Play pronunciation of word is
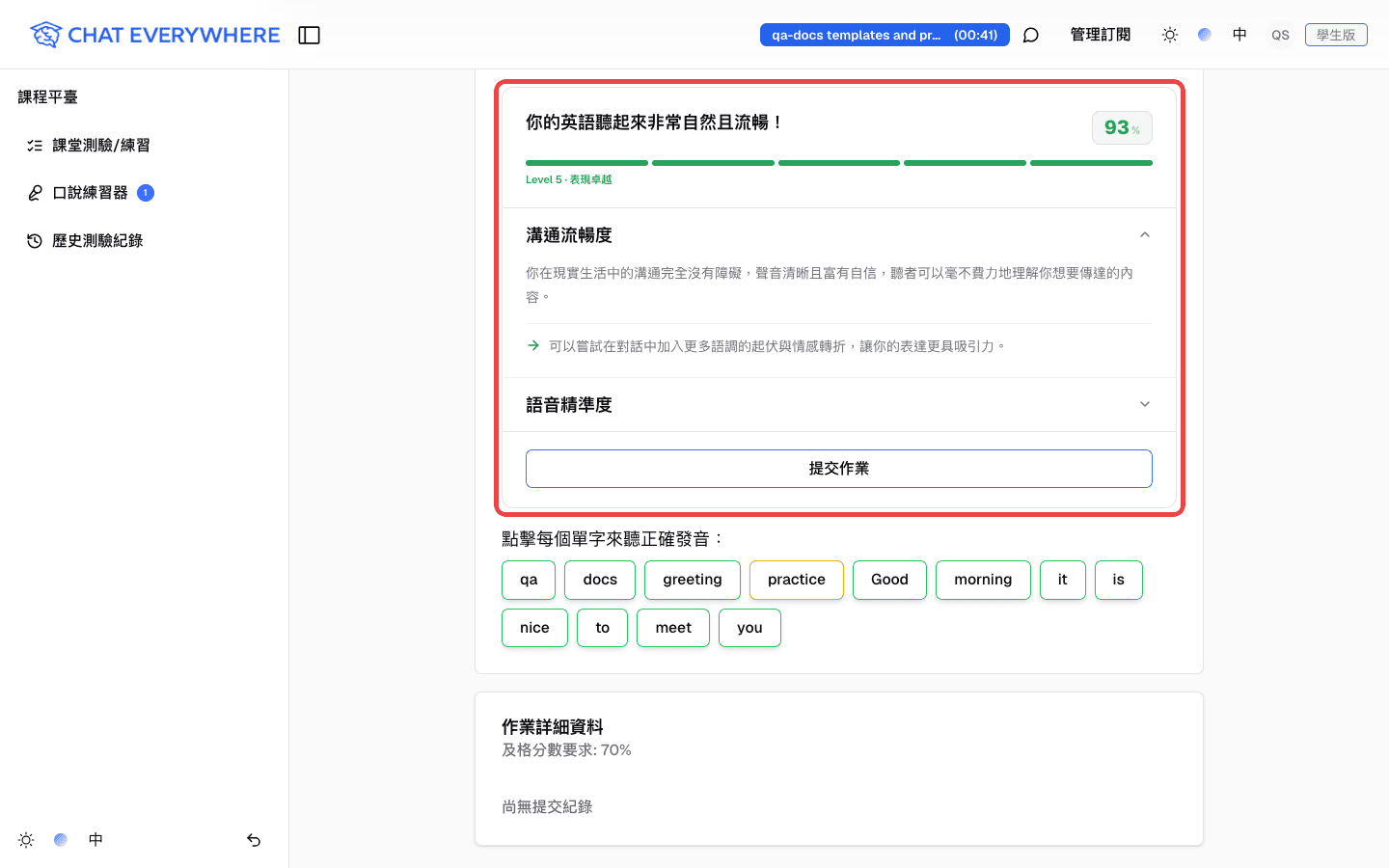 point(1119,580)
